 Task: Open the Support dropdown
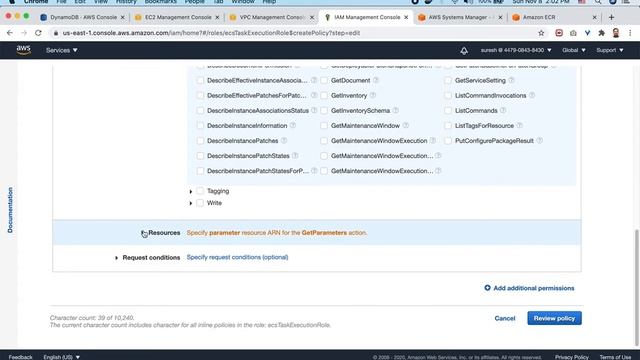(610, 50)
